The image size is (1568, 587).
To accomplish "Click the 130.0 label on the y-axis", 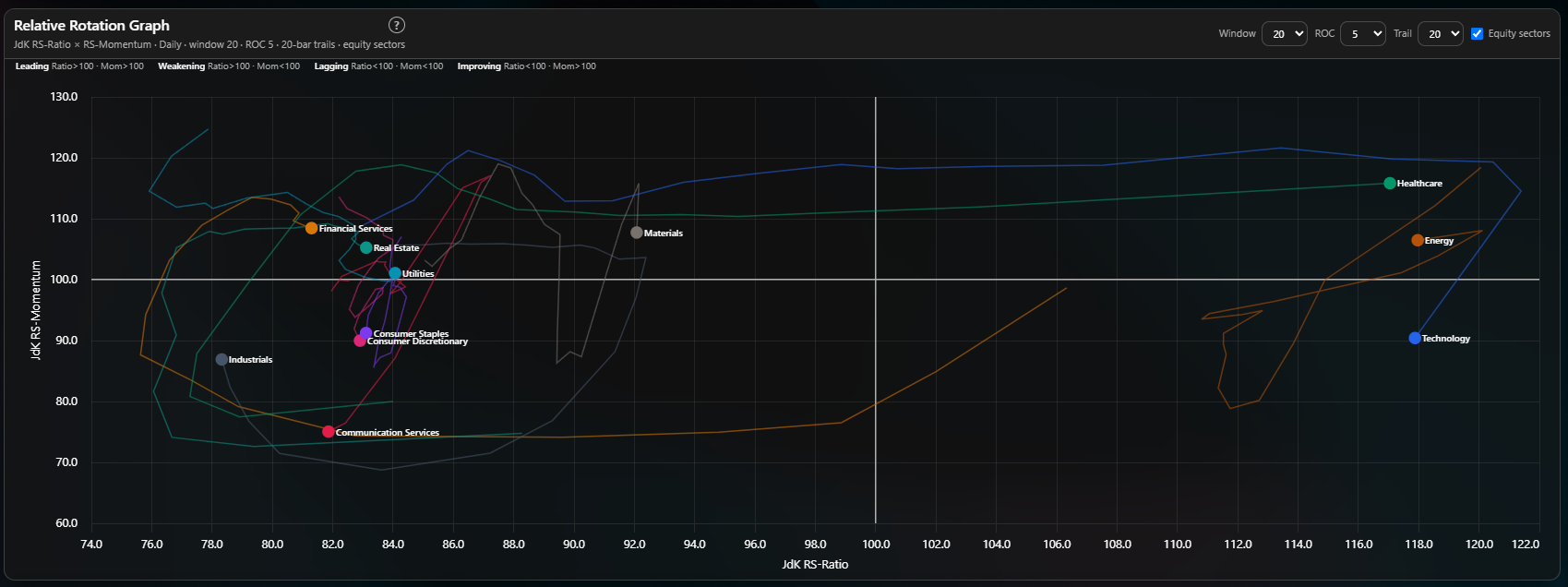I will point(64,96).
